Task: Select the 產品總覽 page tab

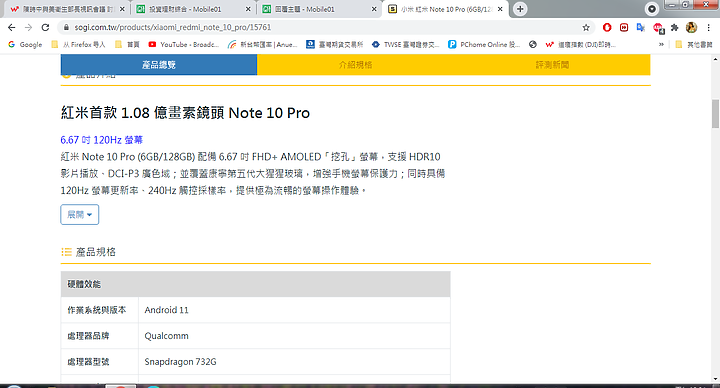Action: pyautogui.click(x=159, y=65)
